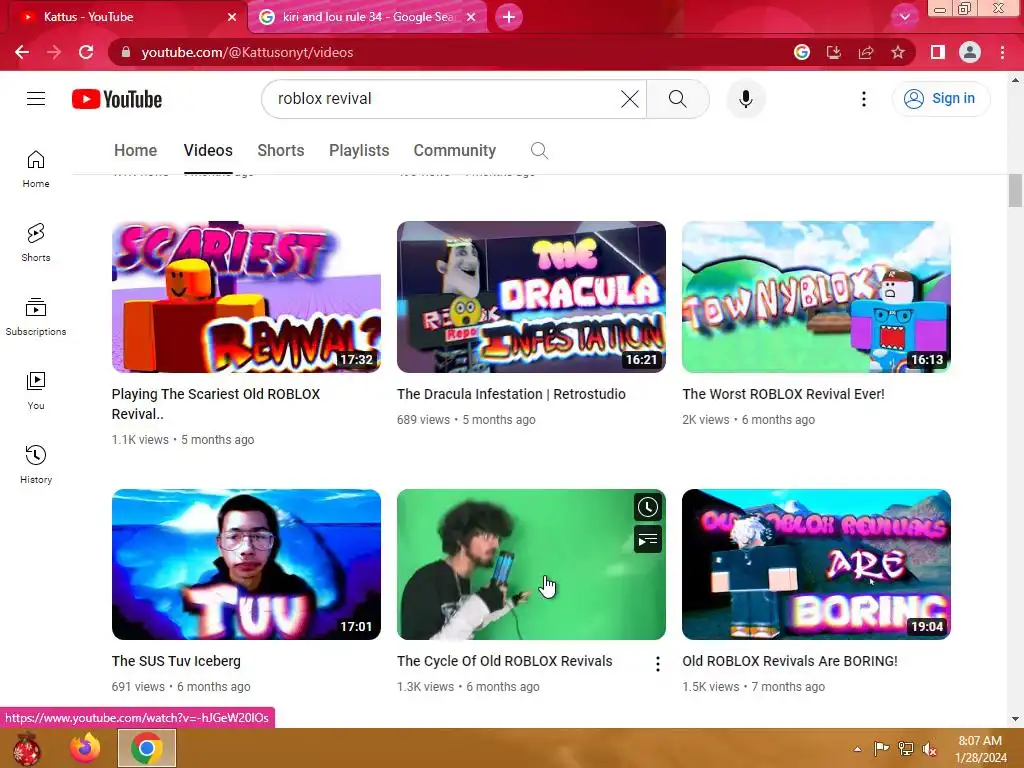
Task: Click the channel search magnifier icon
Action: point(539,150)
